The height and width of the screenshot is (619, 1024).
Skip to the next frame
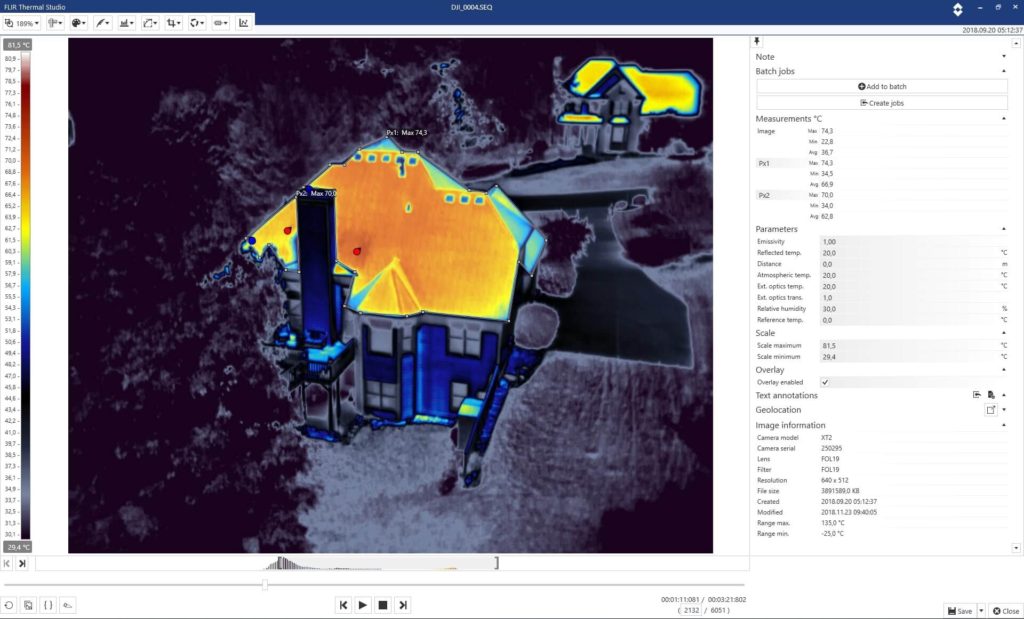pos(402,604)
